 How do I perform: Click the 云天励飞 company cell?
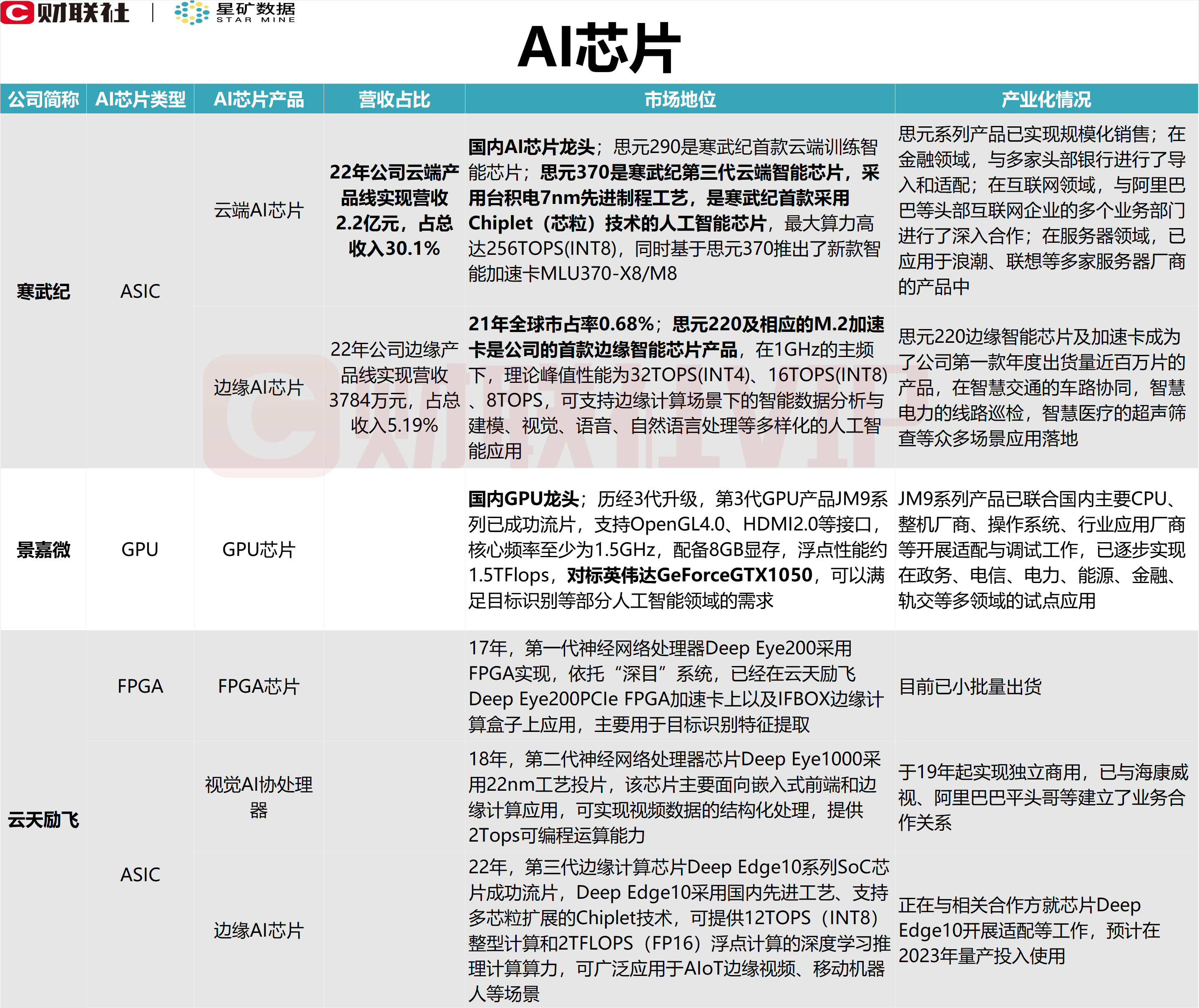tap(43, 820)
